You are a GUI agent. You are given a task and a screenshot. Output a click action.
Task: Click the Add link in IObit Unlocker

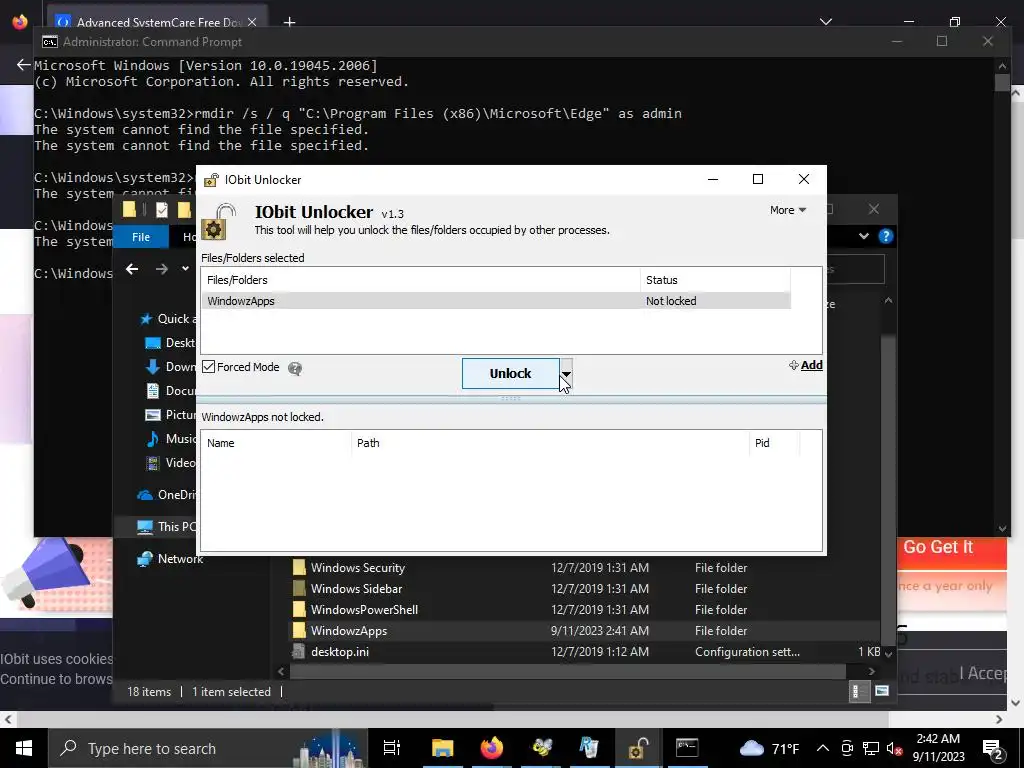coord(805,365)
